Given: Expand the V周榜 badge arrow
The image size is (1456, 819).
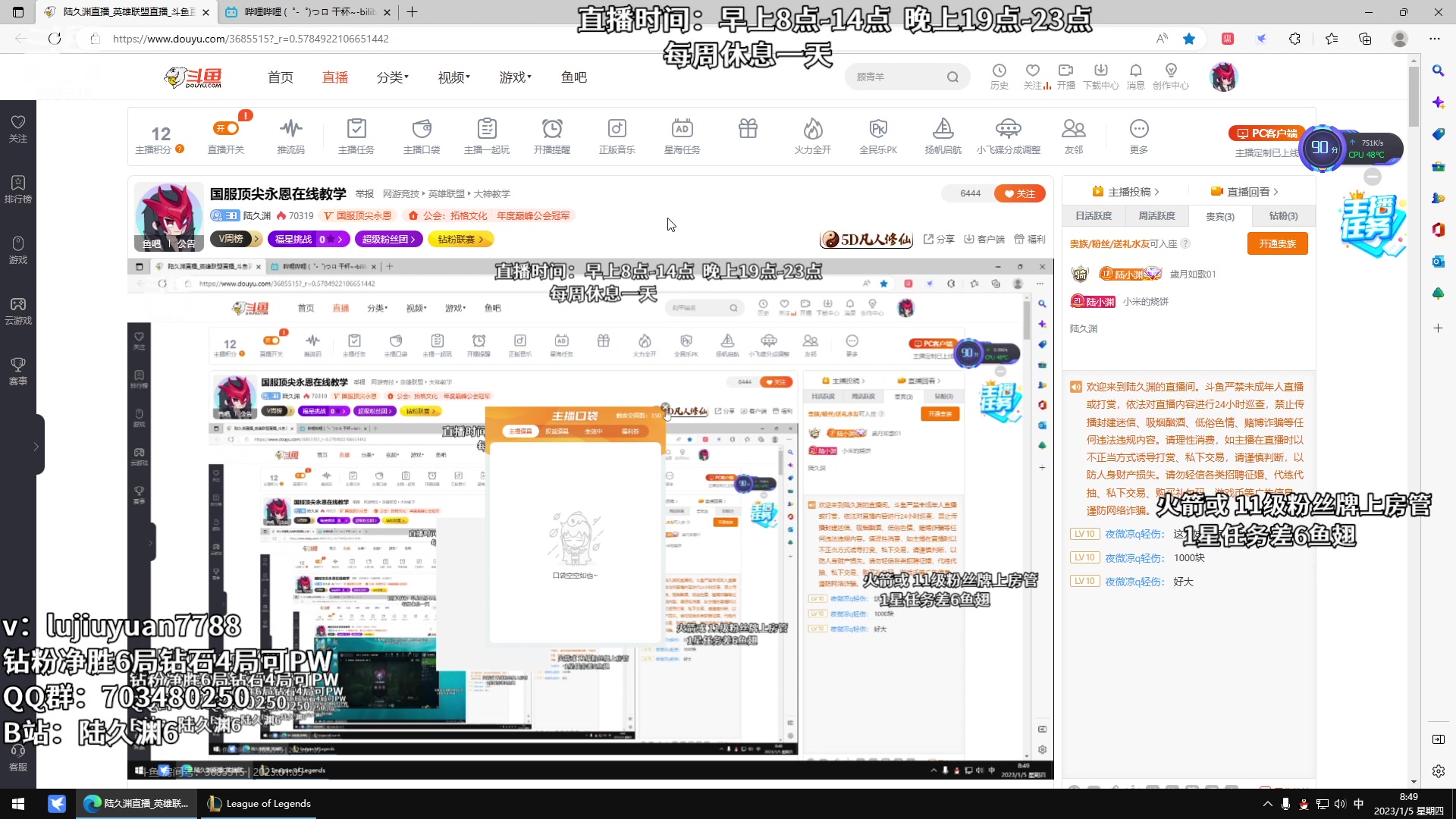Looking at the screenshot, I should click(x=256, y=239).
